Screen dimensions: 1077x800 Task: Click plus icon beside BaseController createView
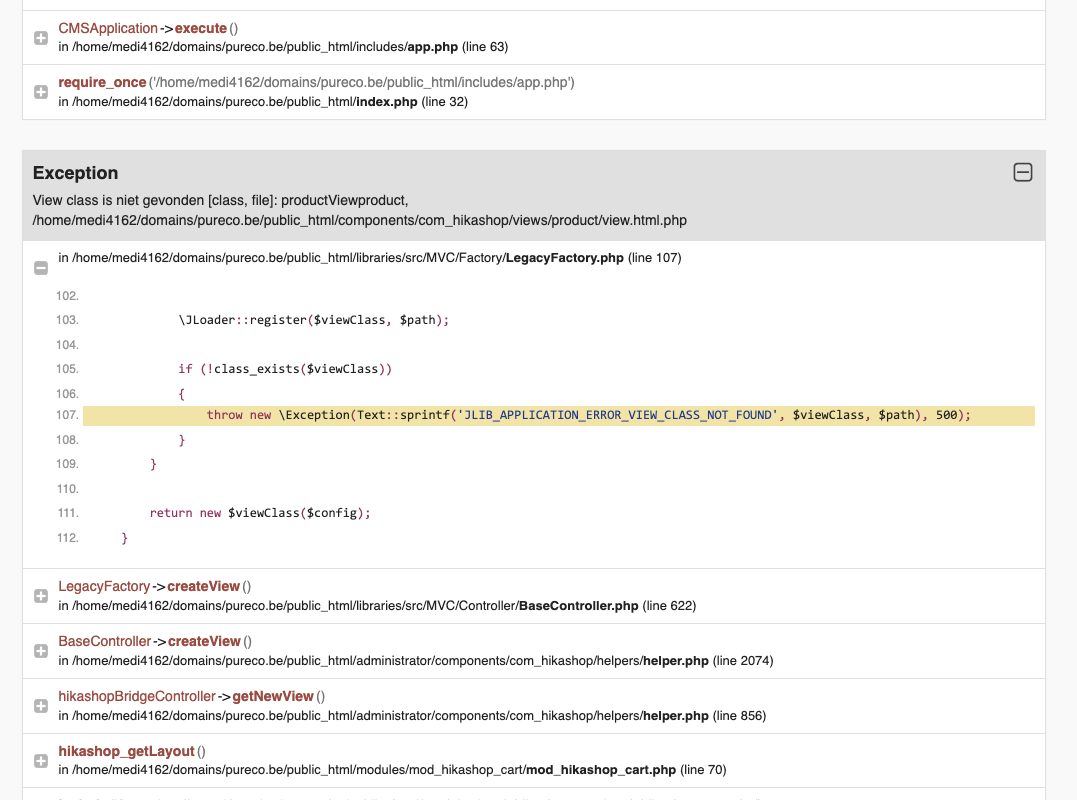pyautogui.click(x=41, y=651)
